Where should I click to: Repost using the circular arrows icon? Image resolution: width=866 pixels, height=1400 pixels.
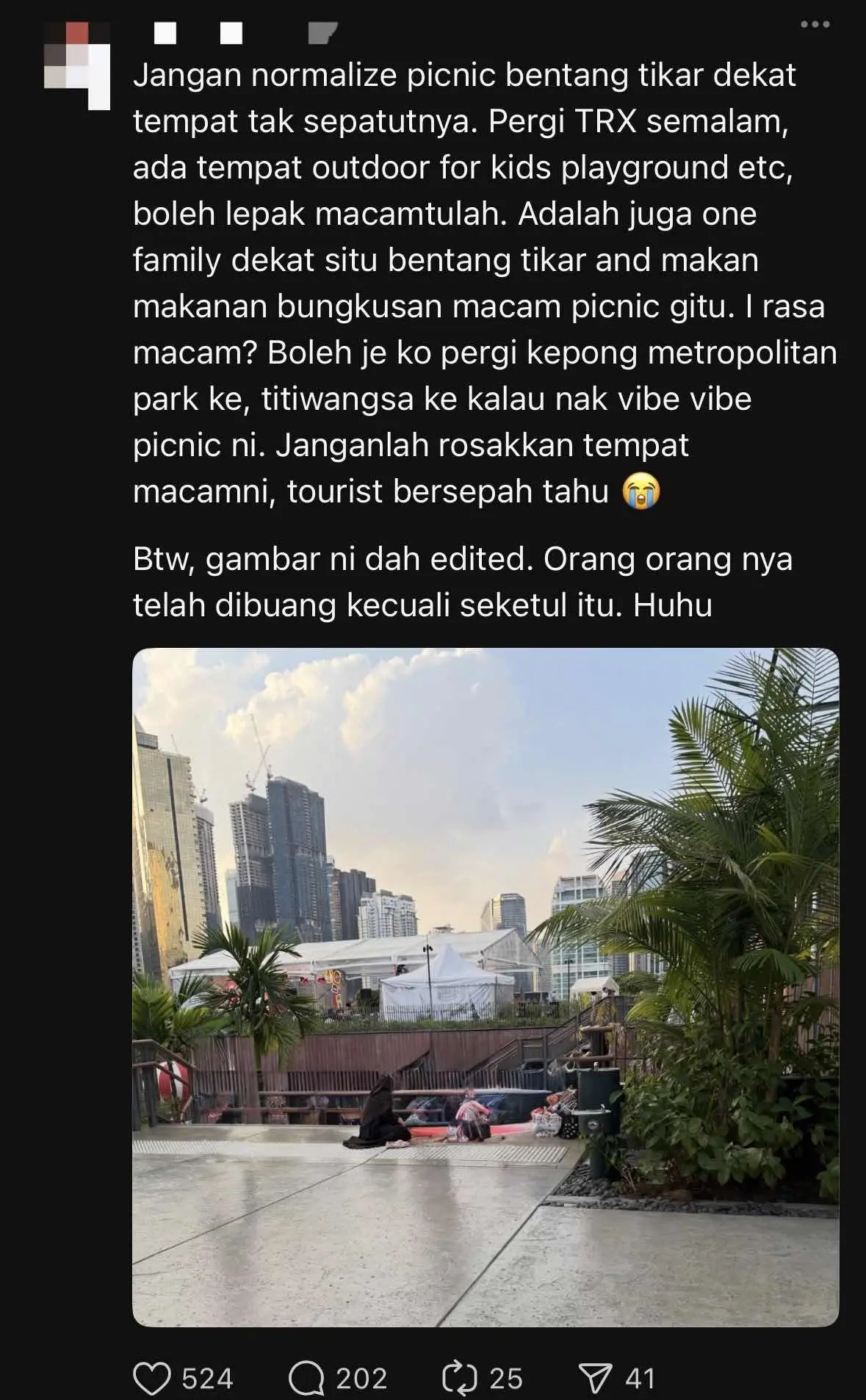click(x=460, y=1379)
